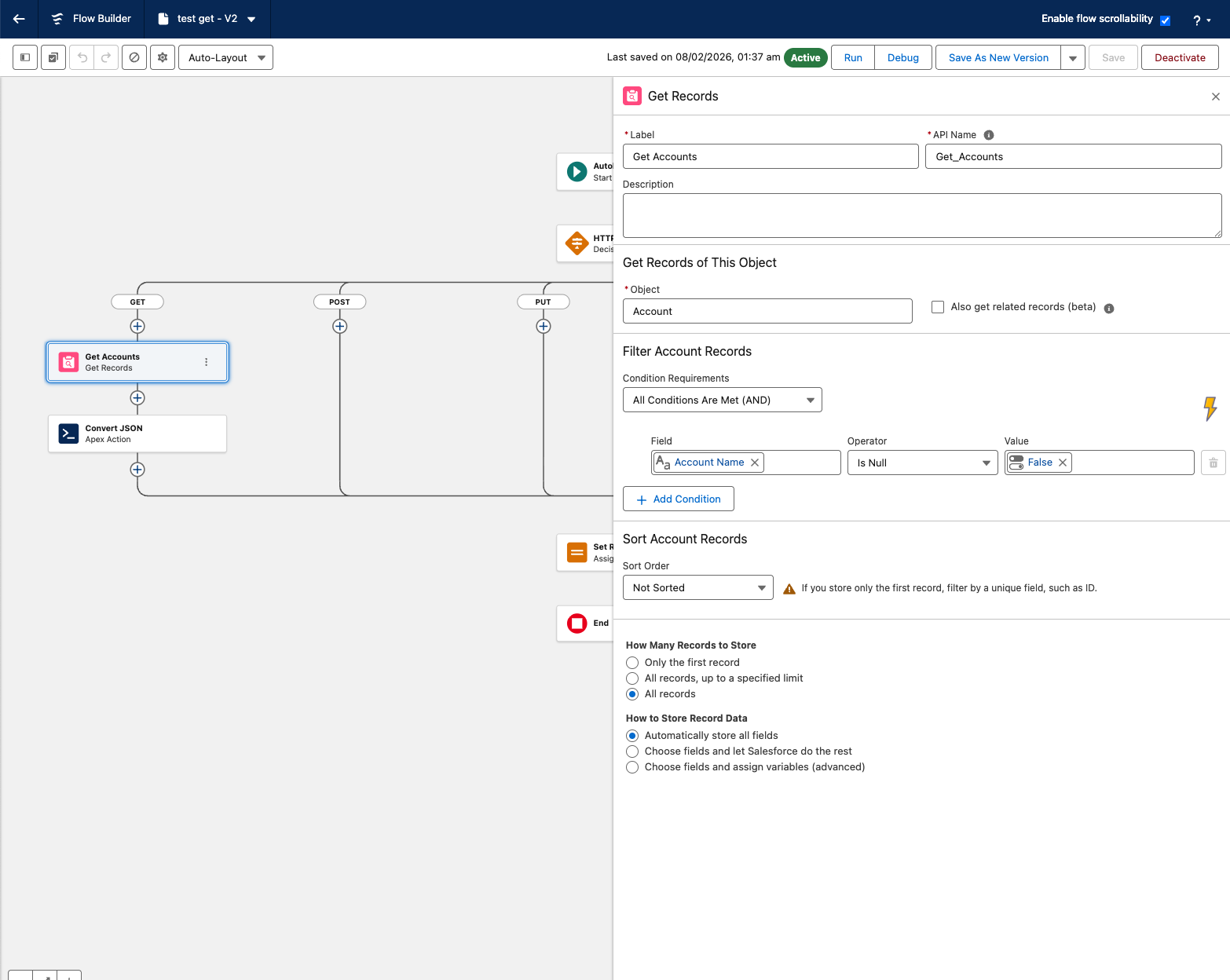Screen dimensions: 1230x980
Task: Click Save As New Version
Action: pos(998,57)
